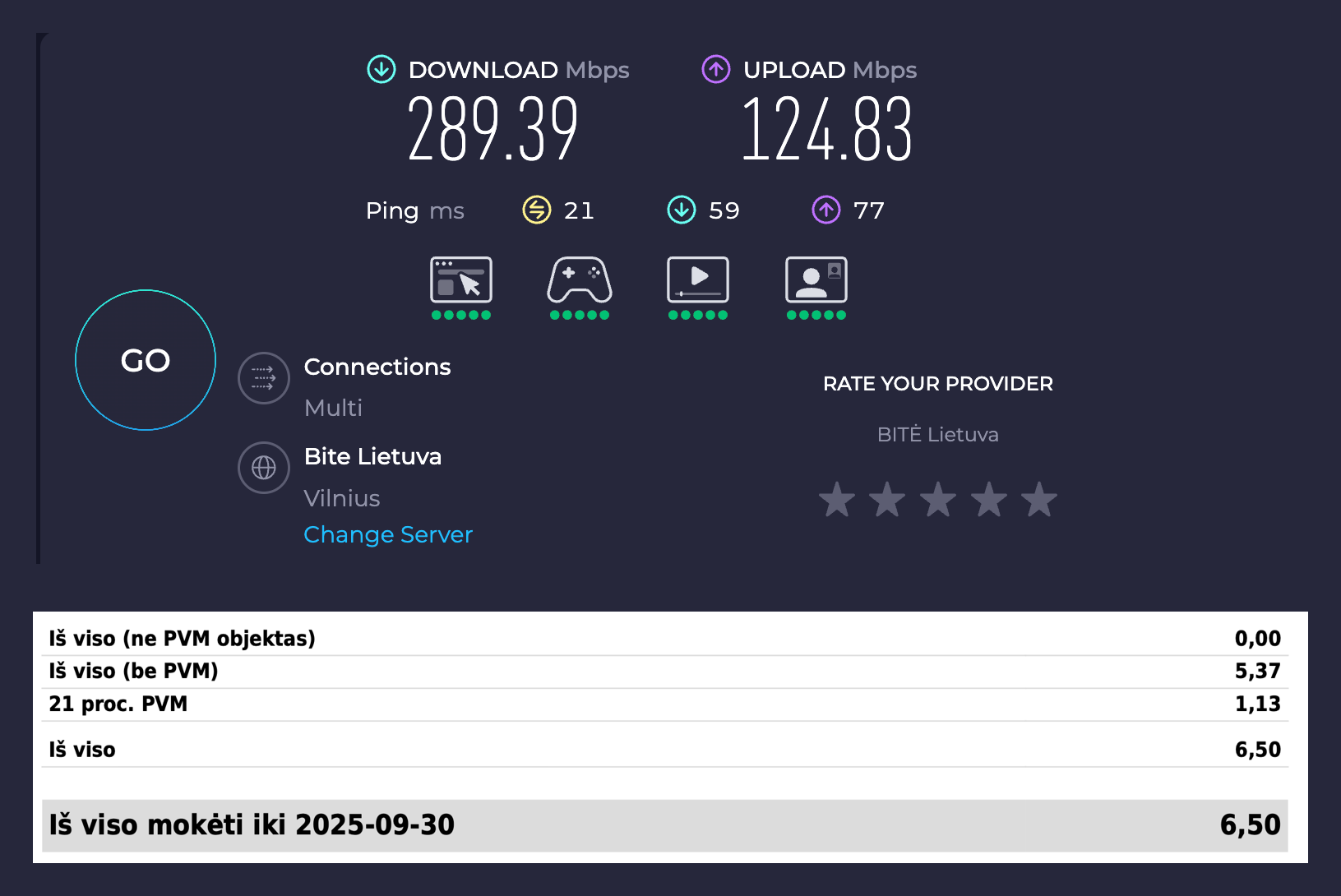This screenshot has width=1341, height=896.
Task: Click the yellow idle ping icon
Action: 537,210
